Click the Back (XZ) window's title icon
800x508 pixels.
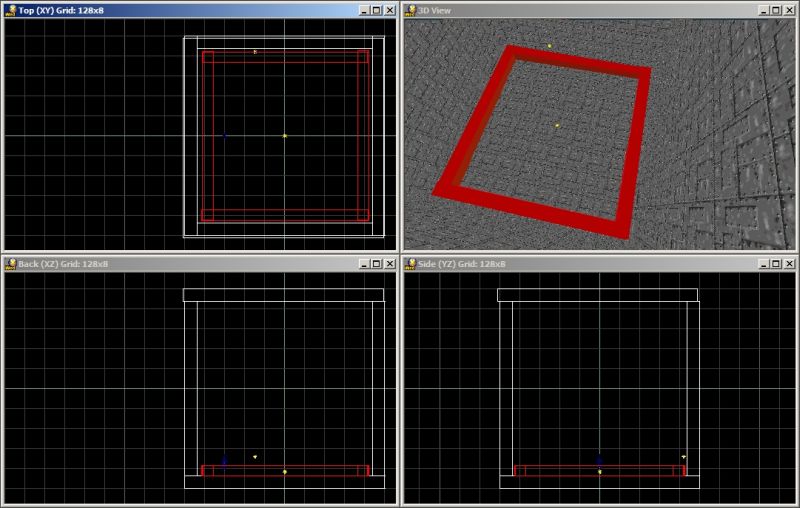(10, 264)
